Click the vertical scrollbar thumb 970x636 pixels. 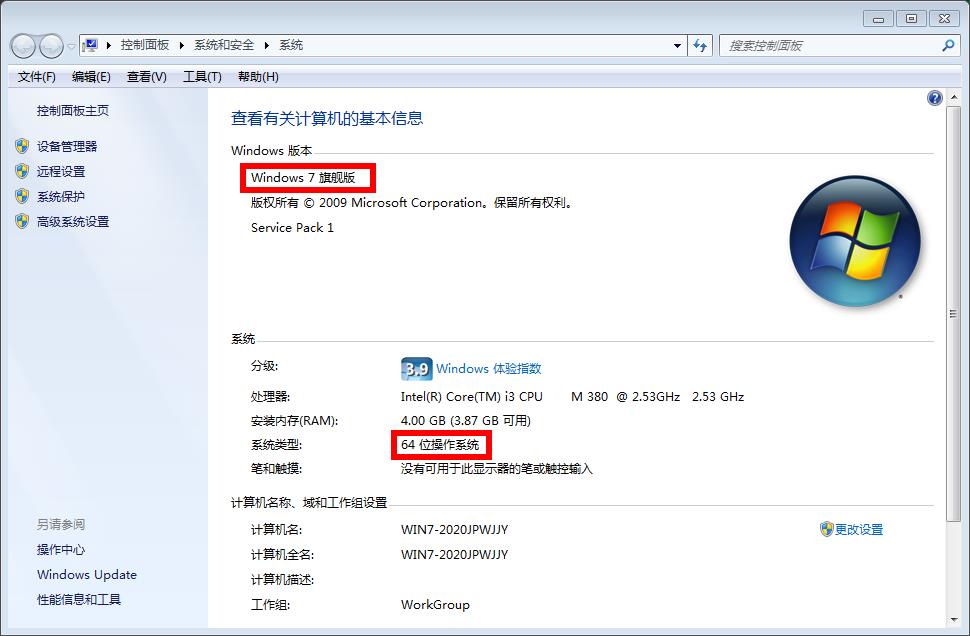pos(953,314)
